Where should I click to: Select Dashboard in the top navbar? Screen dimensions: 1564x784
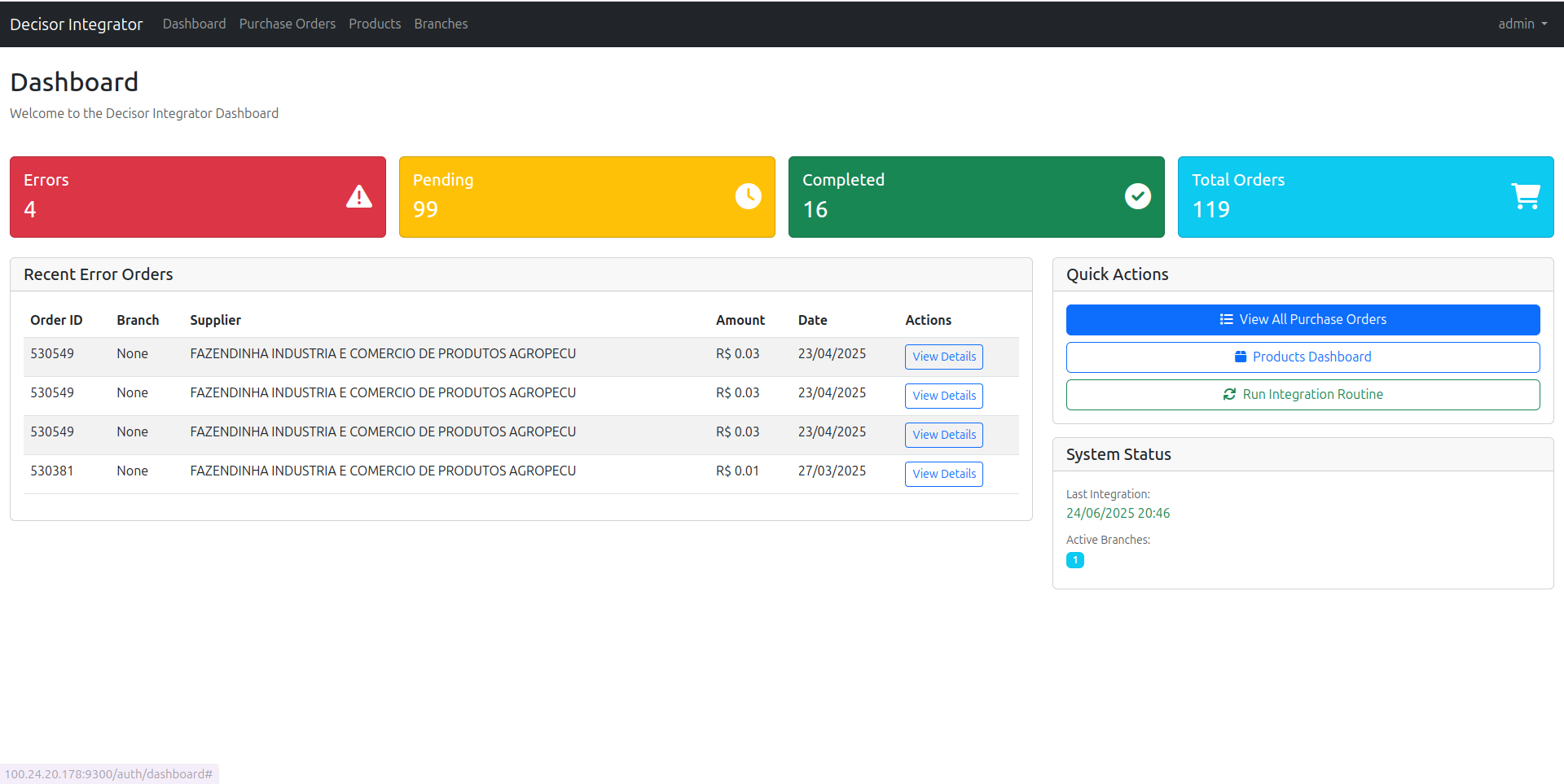pos(194,24)
